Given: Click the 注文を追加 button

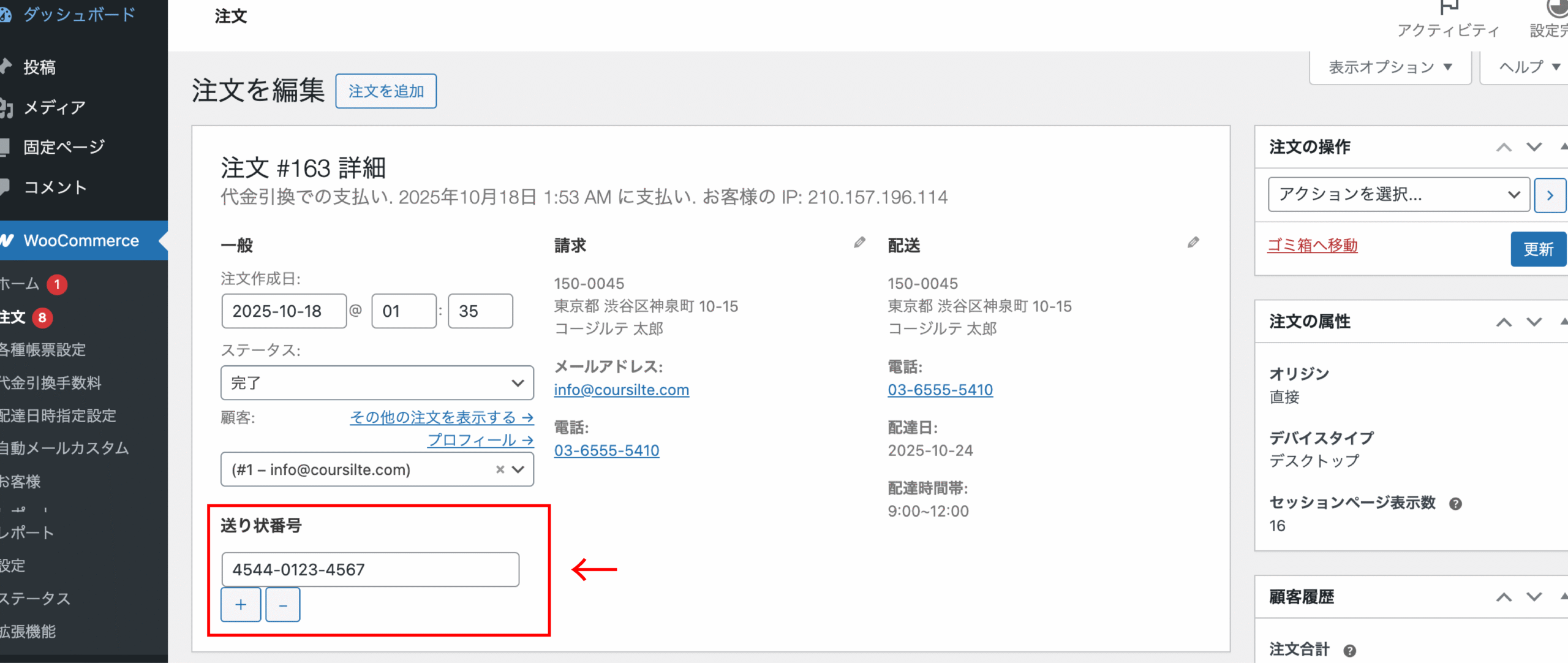Looking at the screenshot, I should coord(386,91).
